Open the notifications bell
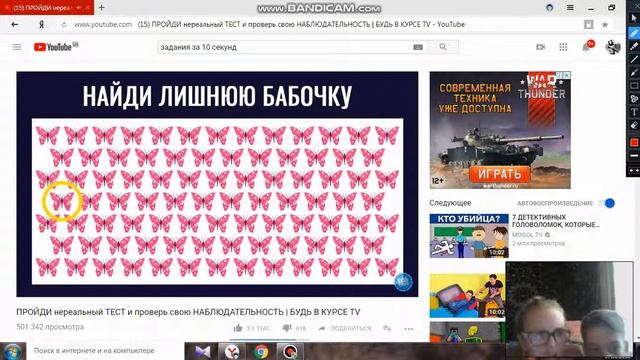The width and height of the screenshot is (640, 360). (587, 47)
